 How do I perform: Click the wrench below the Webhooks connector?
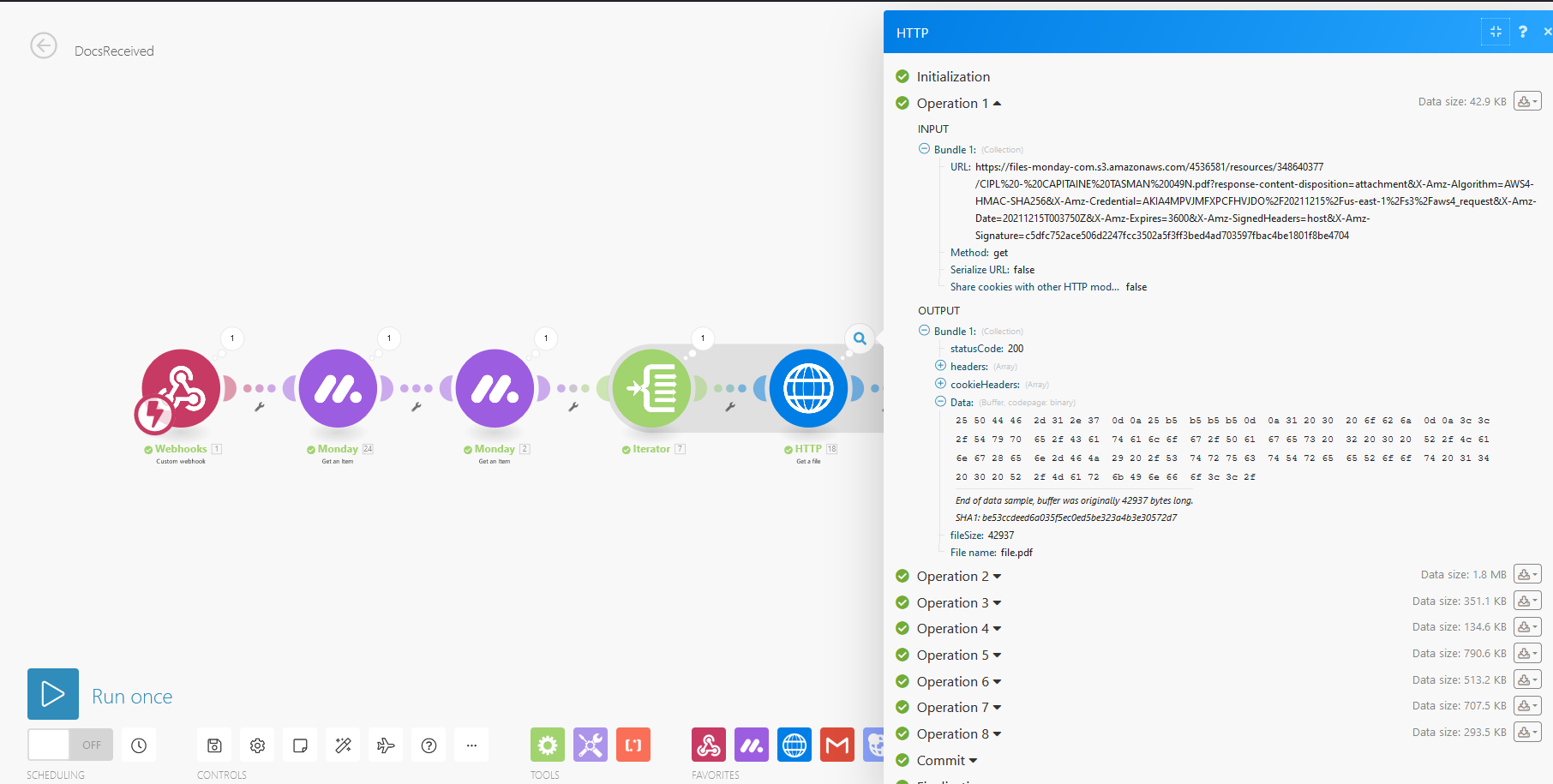259,407
